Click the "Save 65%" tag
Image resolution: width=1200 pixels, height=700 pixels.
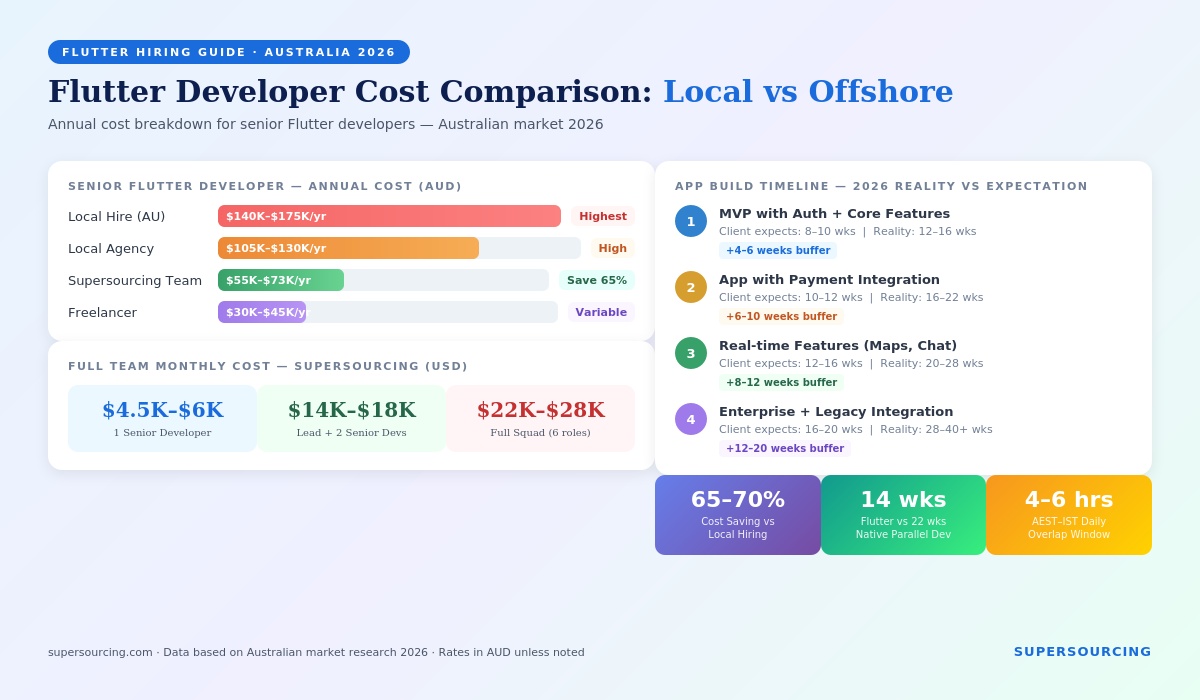point(597,280)
